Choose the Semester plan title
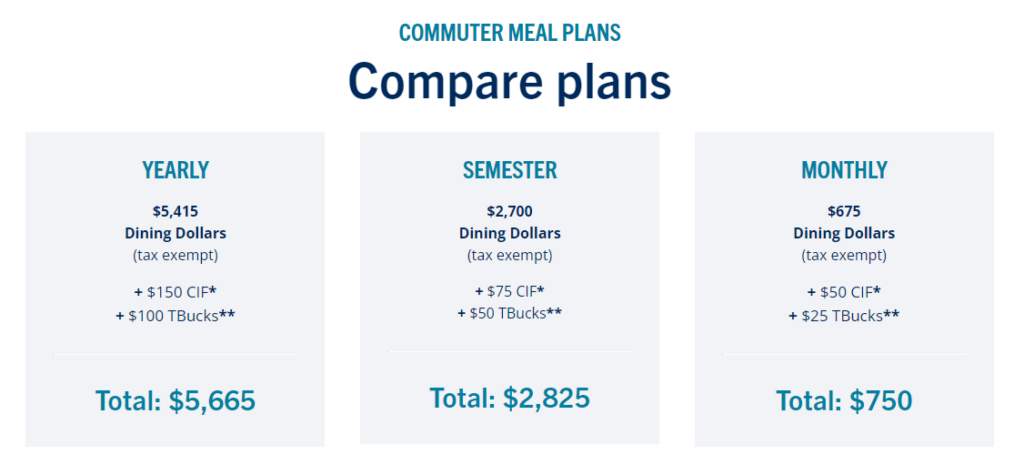The image size is (1024, 475). point(509,171)
